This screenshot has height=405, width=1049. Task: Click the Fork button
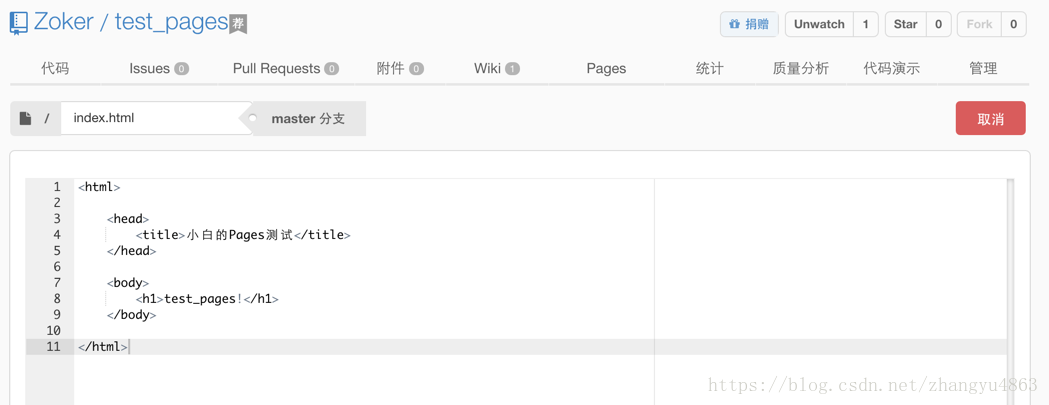pyautogui.click(x=979, y=24)
